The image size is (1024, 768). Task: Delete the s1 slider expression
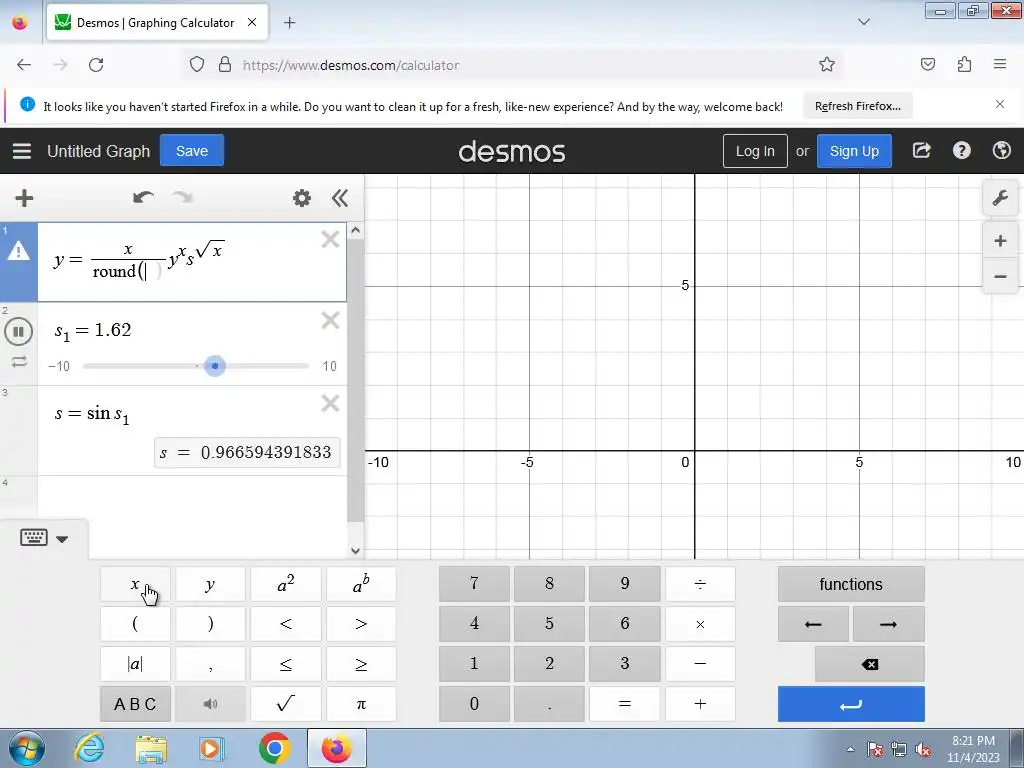point(330,321)
